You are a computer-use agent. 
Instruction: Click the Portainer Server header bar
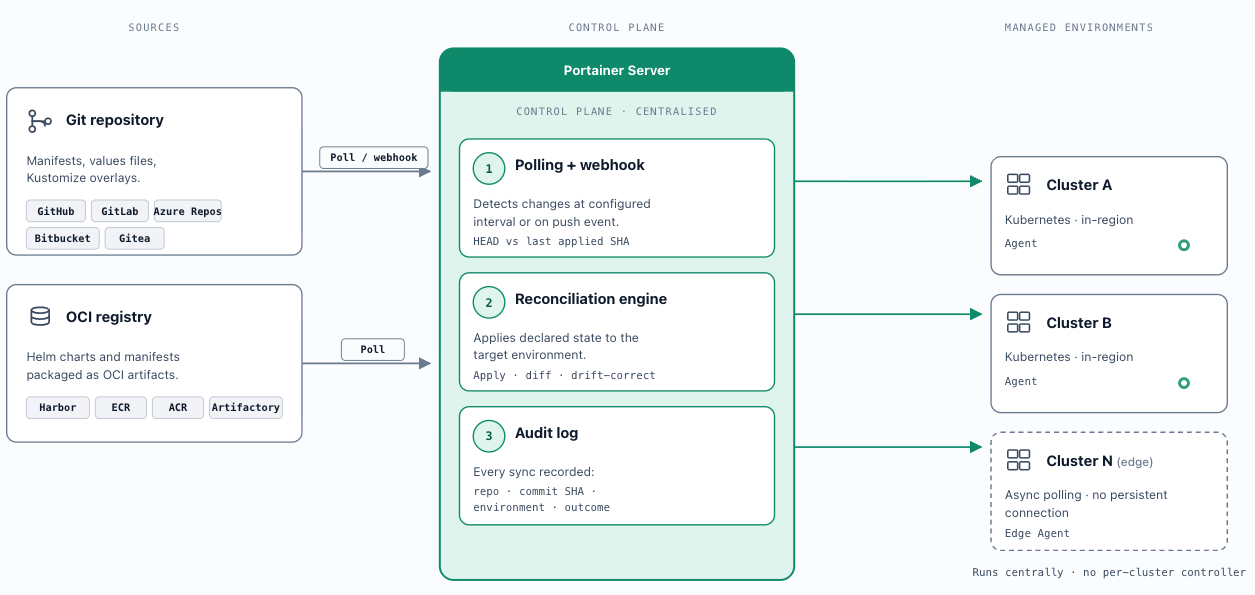click(x=617, y=70)
